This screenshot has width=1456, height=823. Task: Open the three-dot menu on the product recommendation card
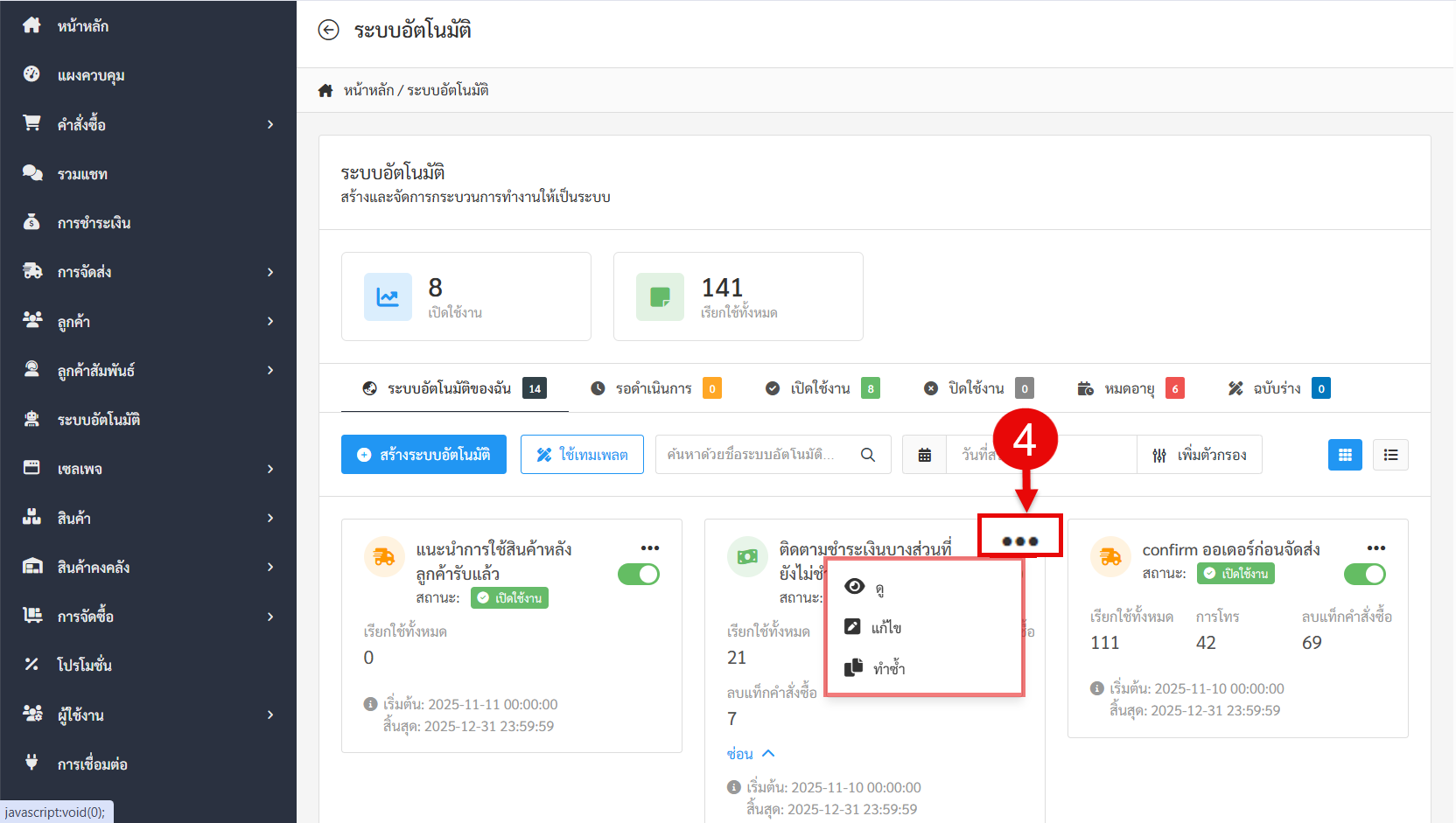(x=649, y=548)
